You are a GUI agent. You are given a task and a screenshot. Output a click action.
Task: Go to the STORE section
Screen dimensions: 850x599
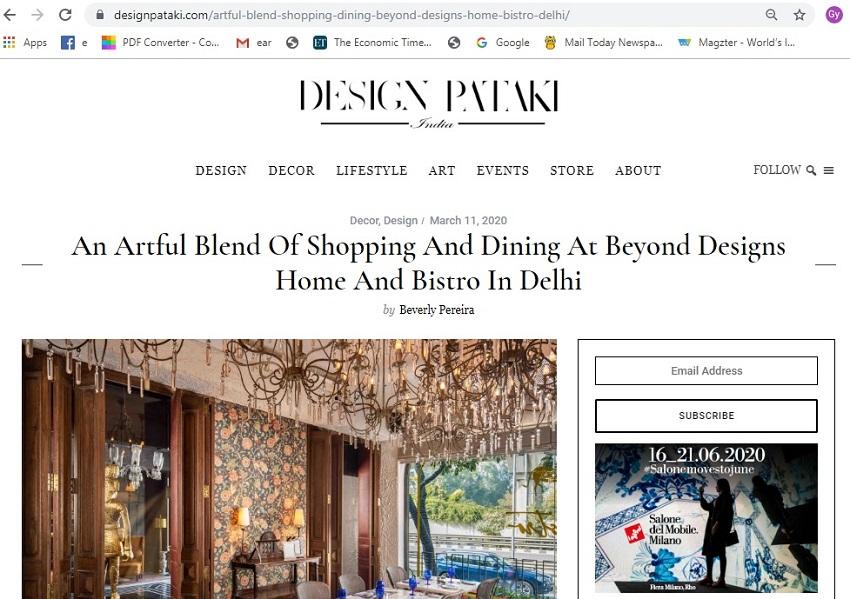click(572, 171)
